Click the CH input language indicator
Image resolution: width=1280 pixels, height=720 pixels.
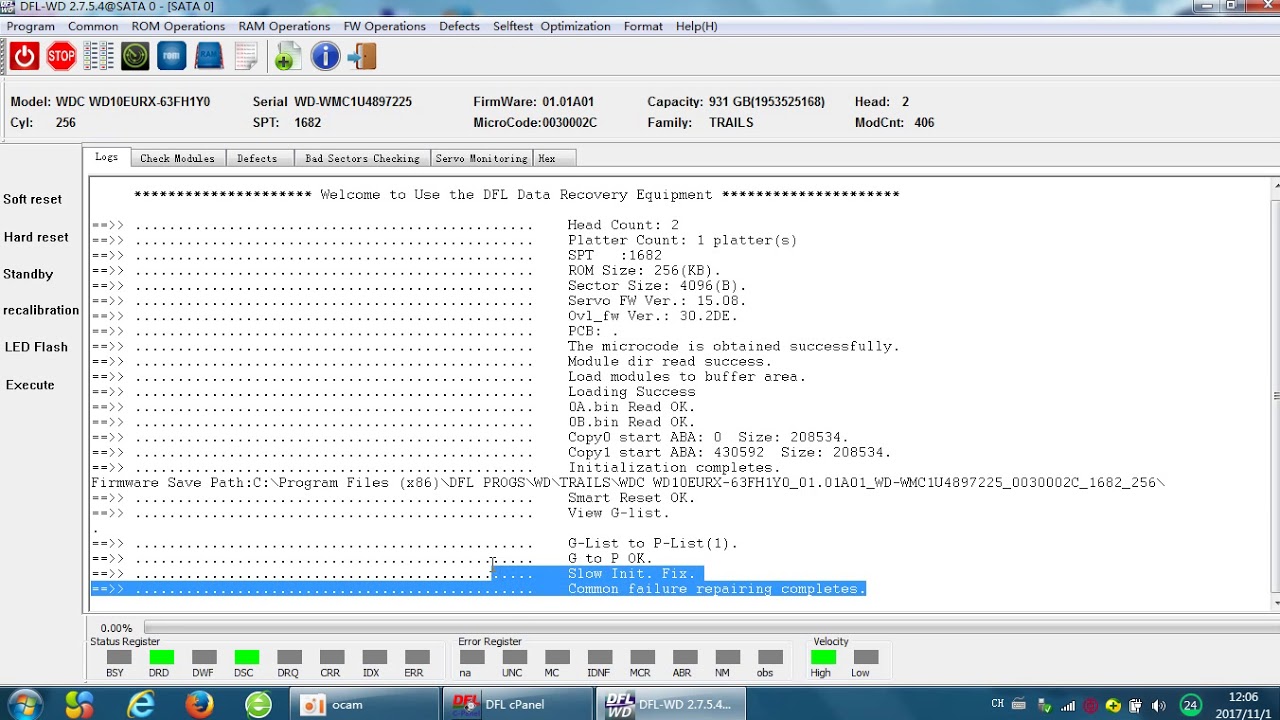997,705
